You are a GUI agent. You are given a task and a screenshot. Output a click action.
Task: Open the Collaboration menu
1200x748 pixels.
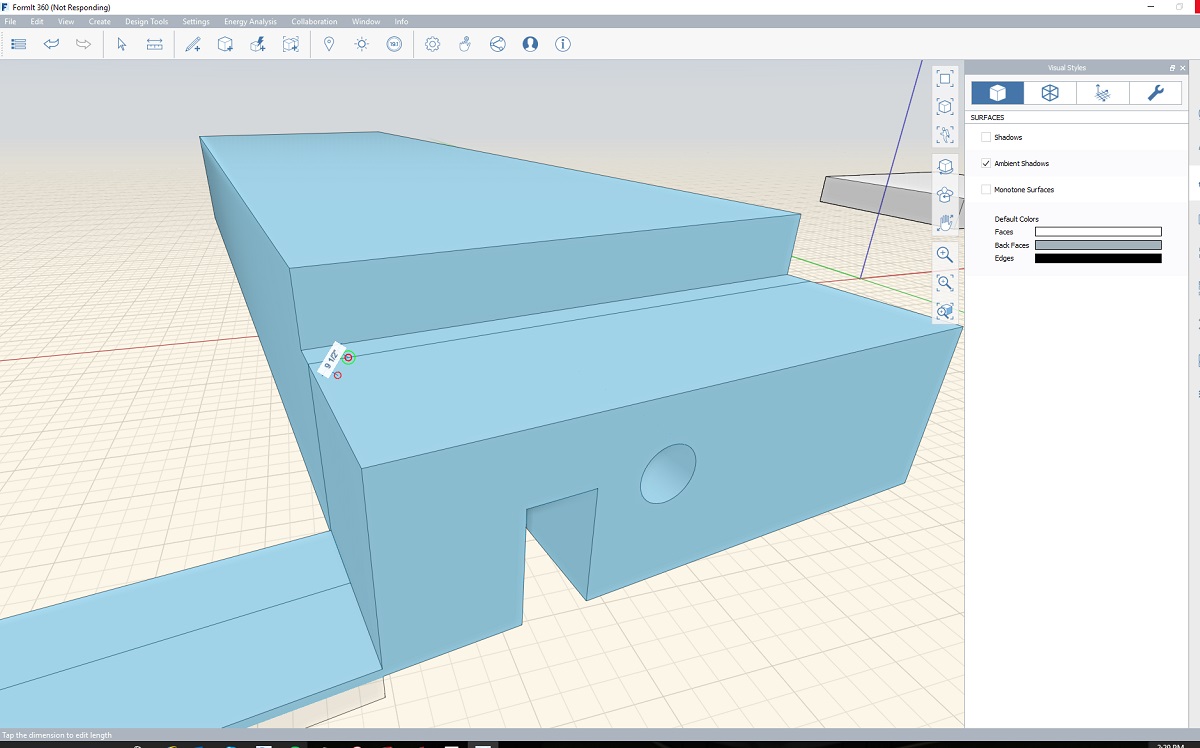[x=314, y=21]
